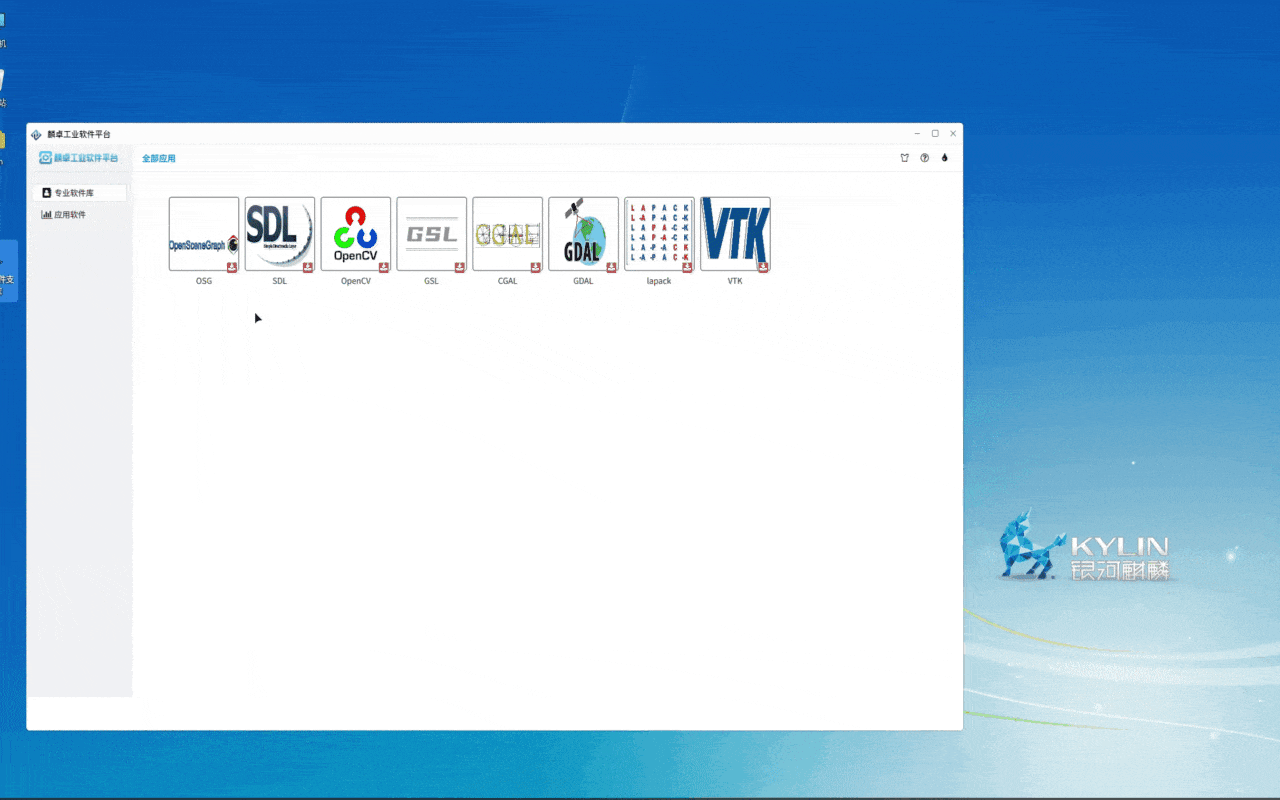Open the VTK library tile

736,234
